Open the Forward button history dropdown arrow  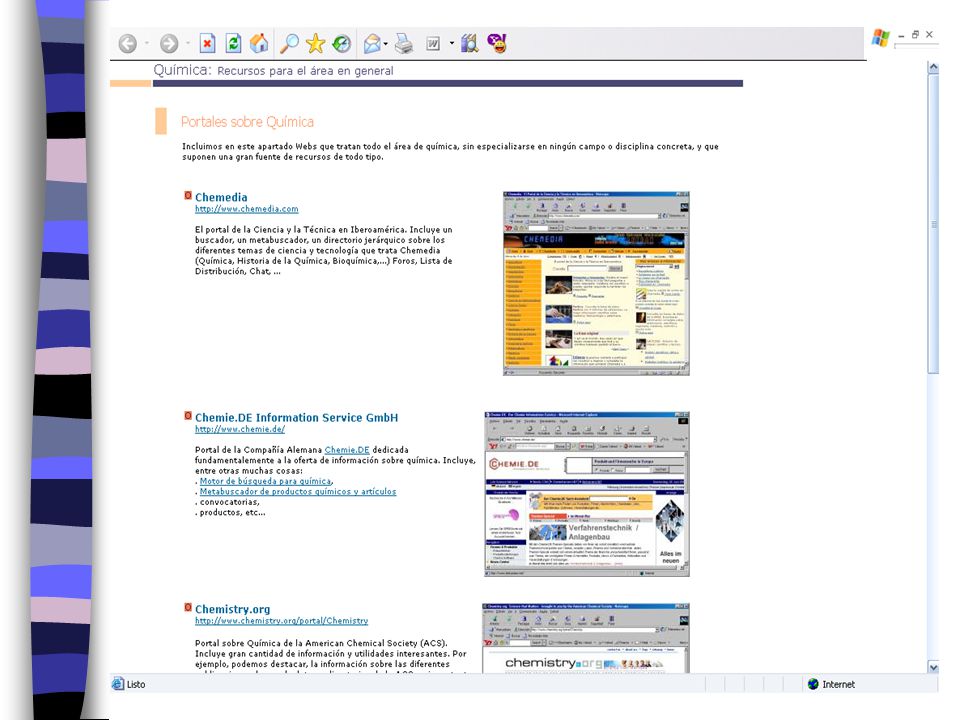tap(188, 43)
